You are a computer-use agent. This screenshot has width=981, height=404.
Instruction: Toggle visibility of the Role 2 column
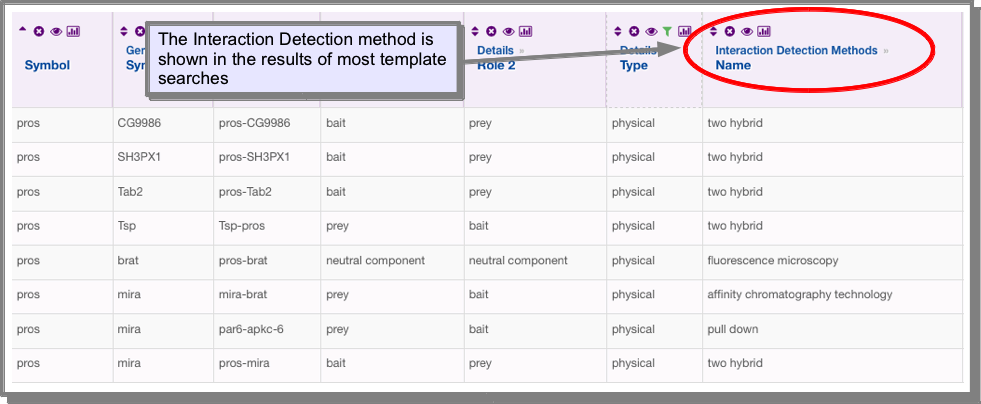[x=508, y=31]
